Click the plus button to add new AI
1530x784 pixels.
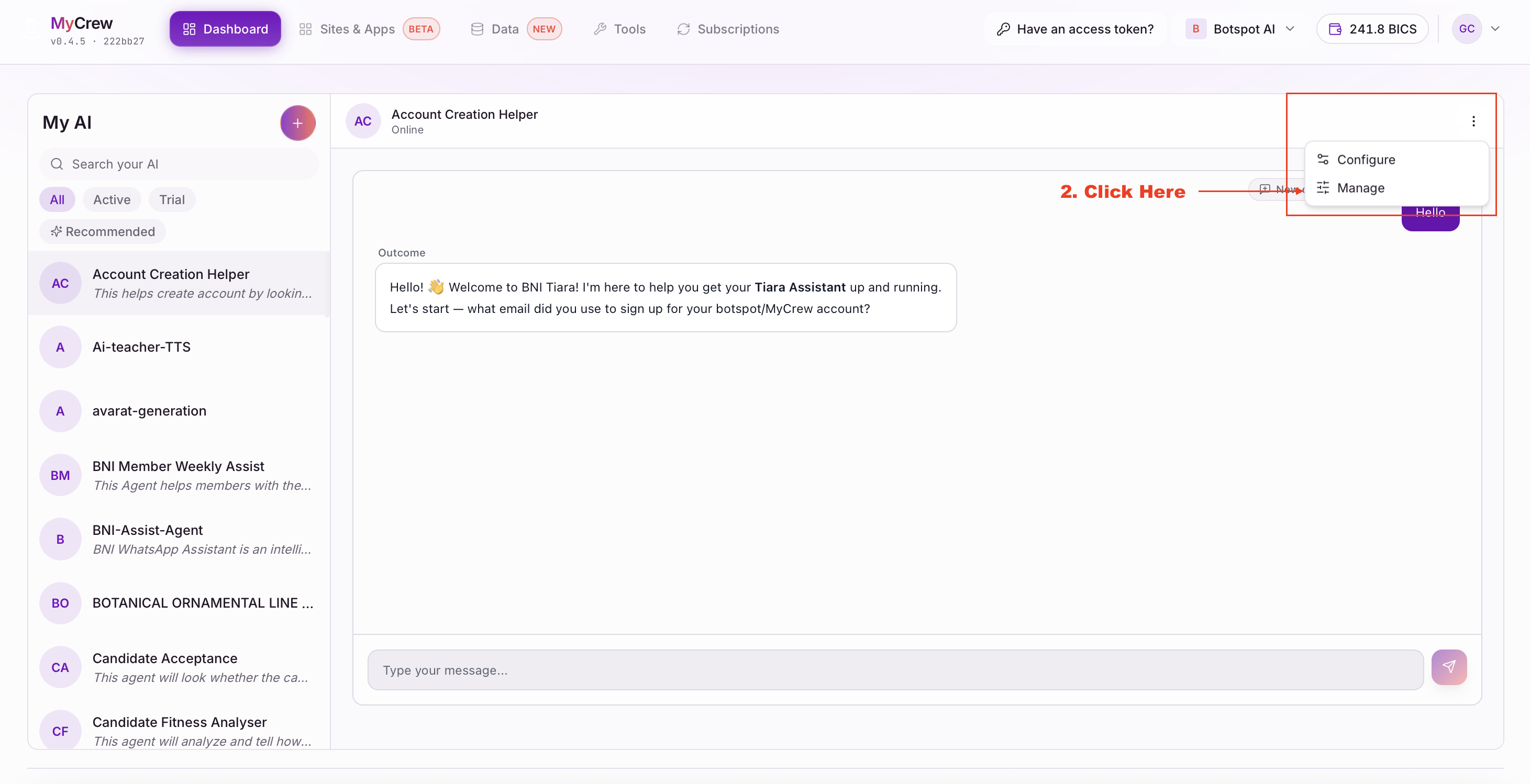pyautogui.click(x=297, y=123)
